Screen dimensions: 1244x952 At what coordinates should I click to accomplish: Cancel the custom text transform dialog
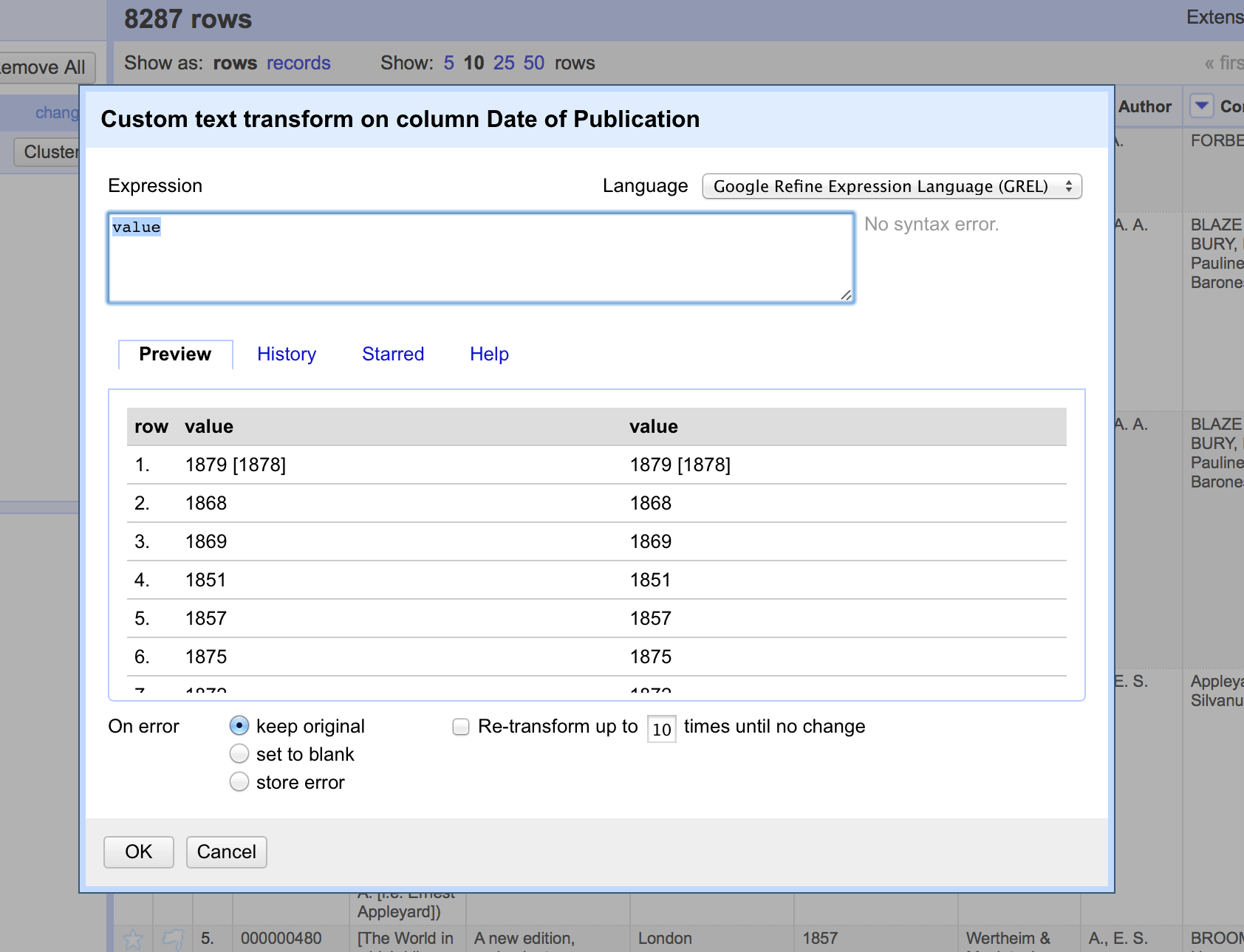click(226, 852)
